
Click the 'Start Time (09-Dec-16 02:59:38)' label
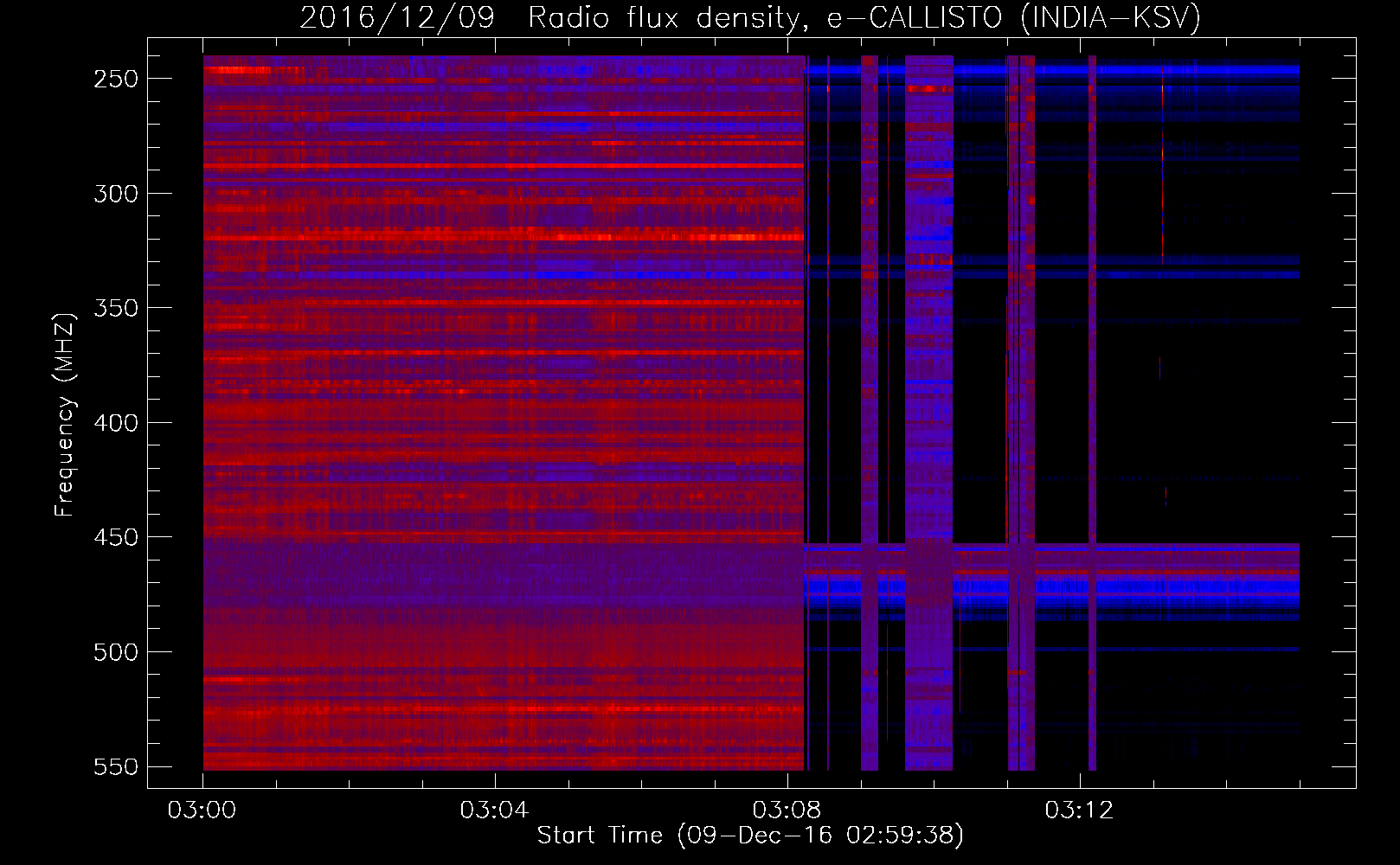point(750,836)
